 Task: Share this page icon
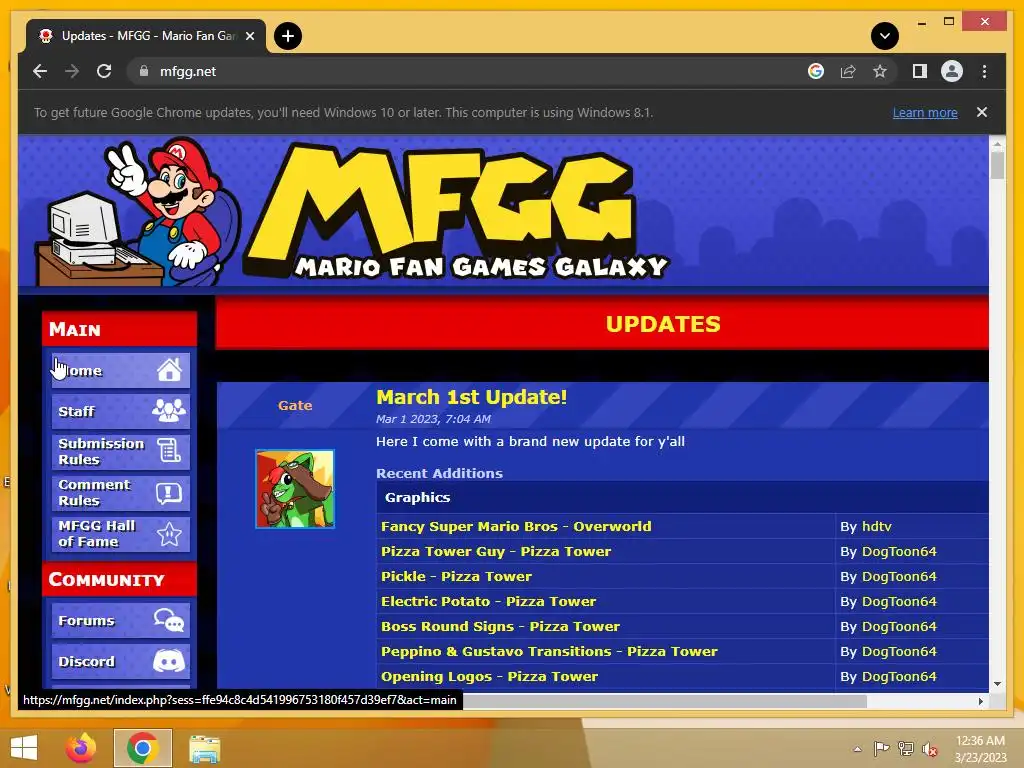[848, 71]
